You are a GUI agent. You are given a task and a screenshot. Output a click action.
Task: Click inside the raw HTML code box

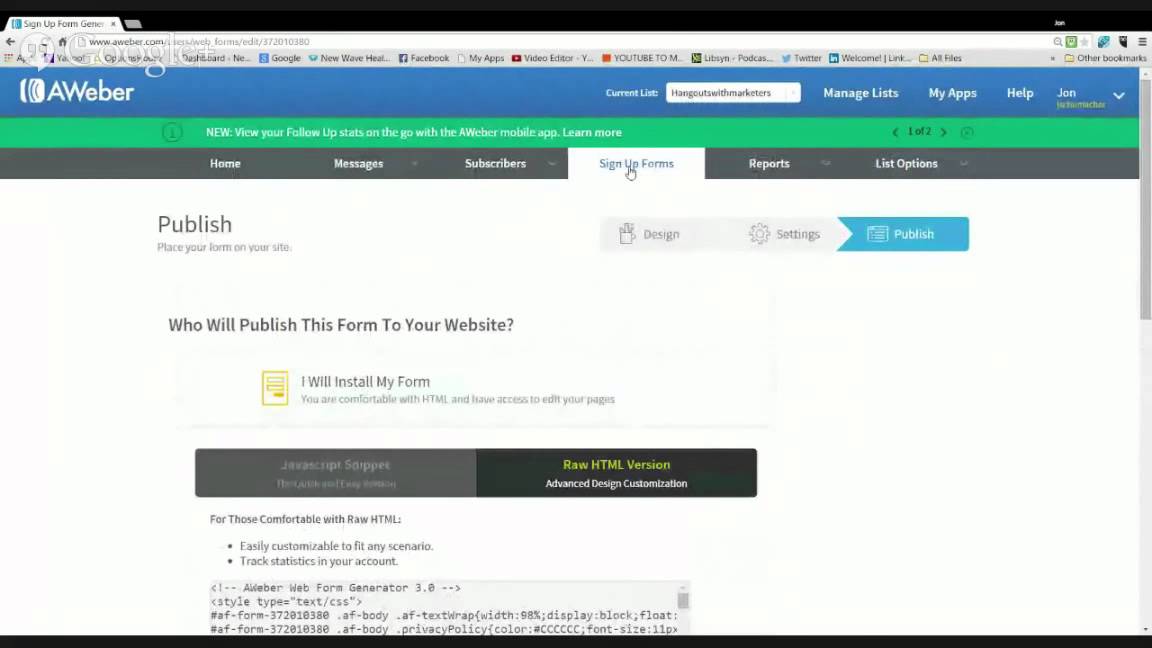tap(444, 608)
